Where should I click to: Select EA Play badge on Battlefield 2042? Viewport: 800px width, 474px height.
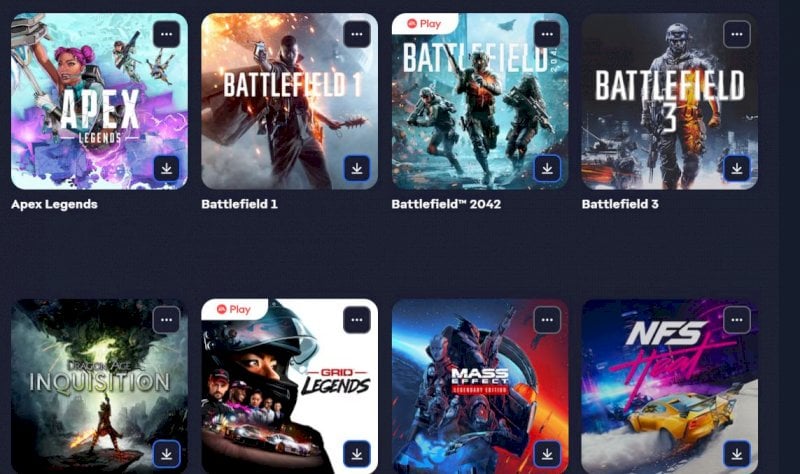(424, 24)
